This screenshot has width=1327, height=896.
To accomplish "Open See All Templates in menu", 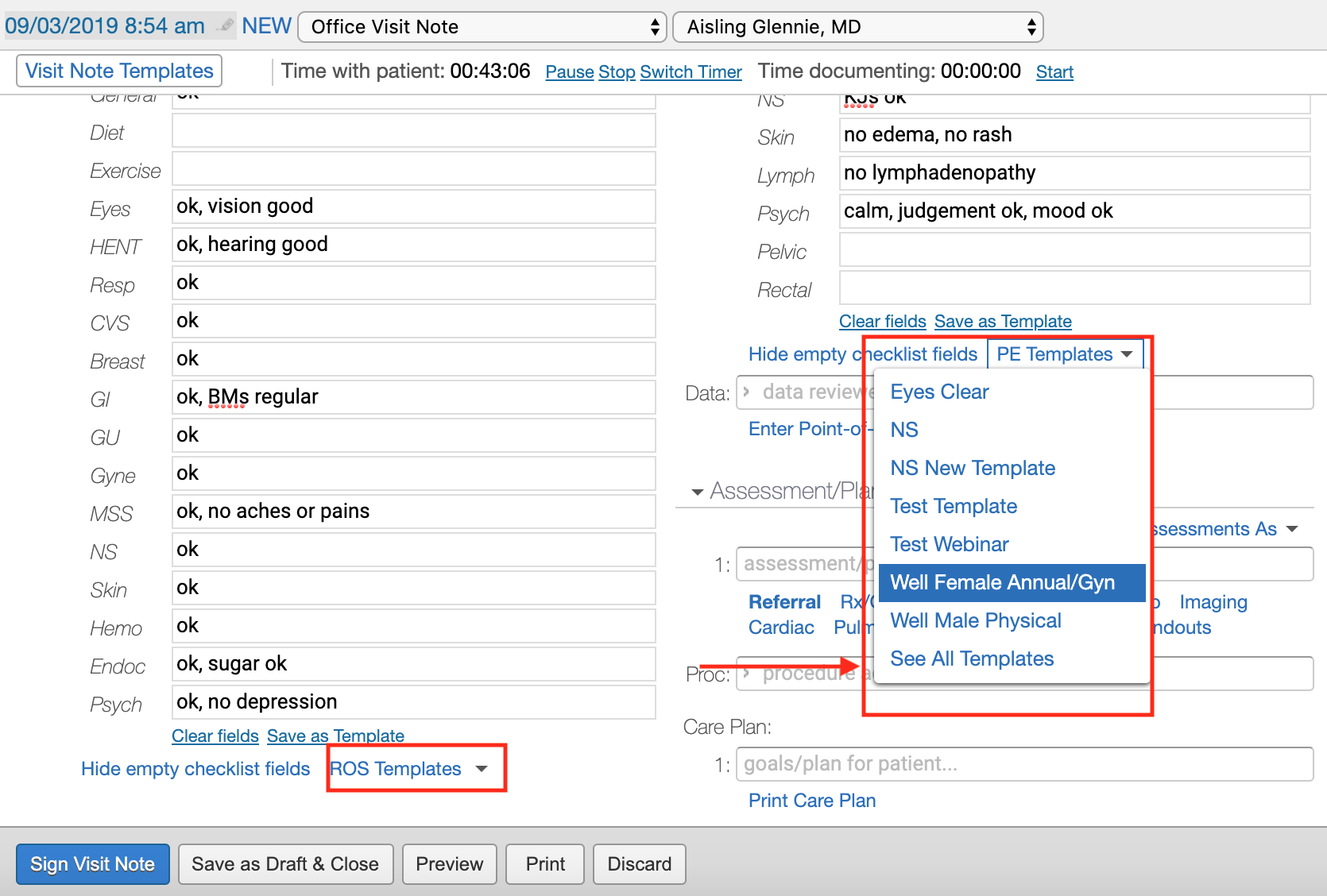I will tap(971, 658).
